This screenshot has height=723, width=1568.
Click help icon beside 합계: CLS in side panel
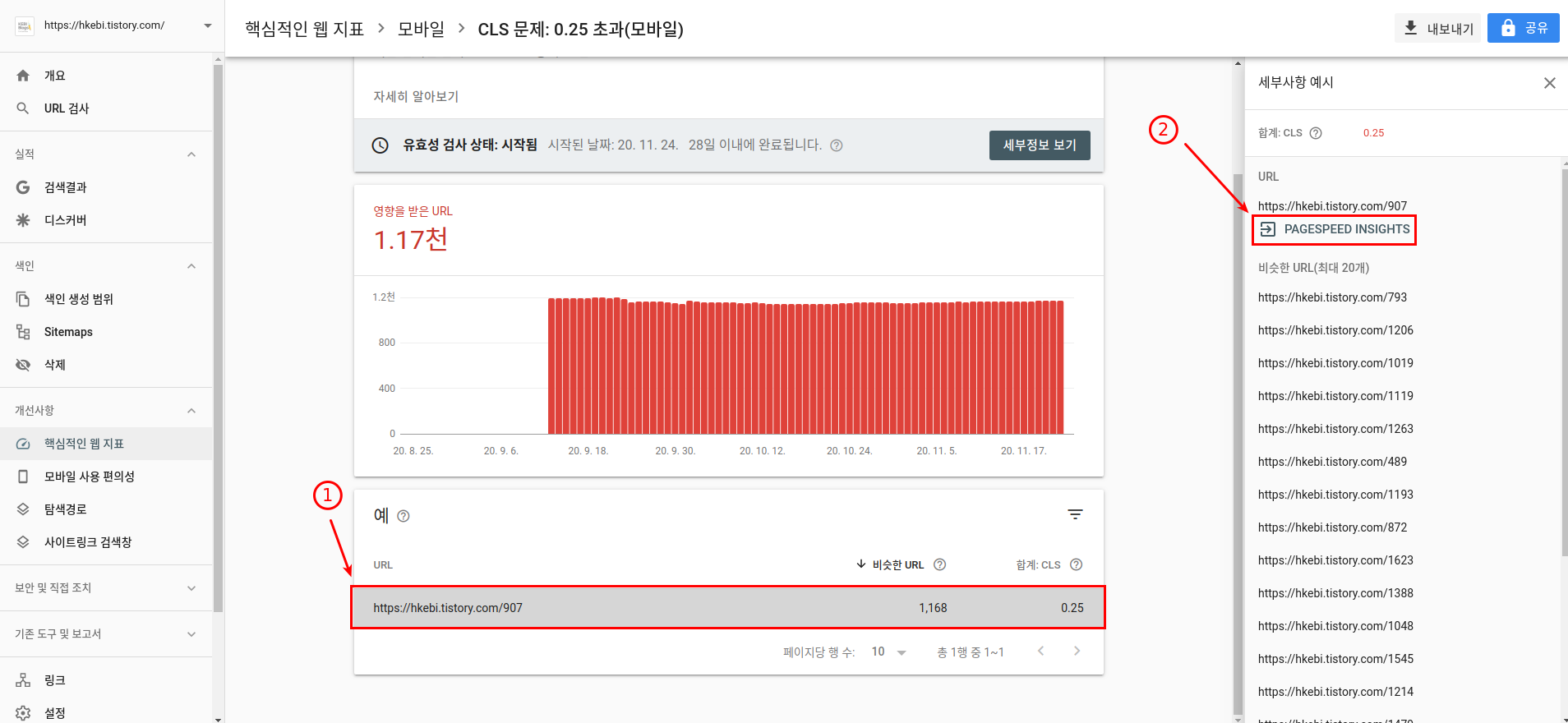tap(1316, 133)
